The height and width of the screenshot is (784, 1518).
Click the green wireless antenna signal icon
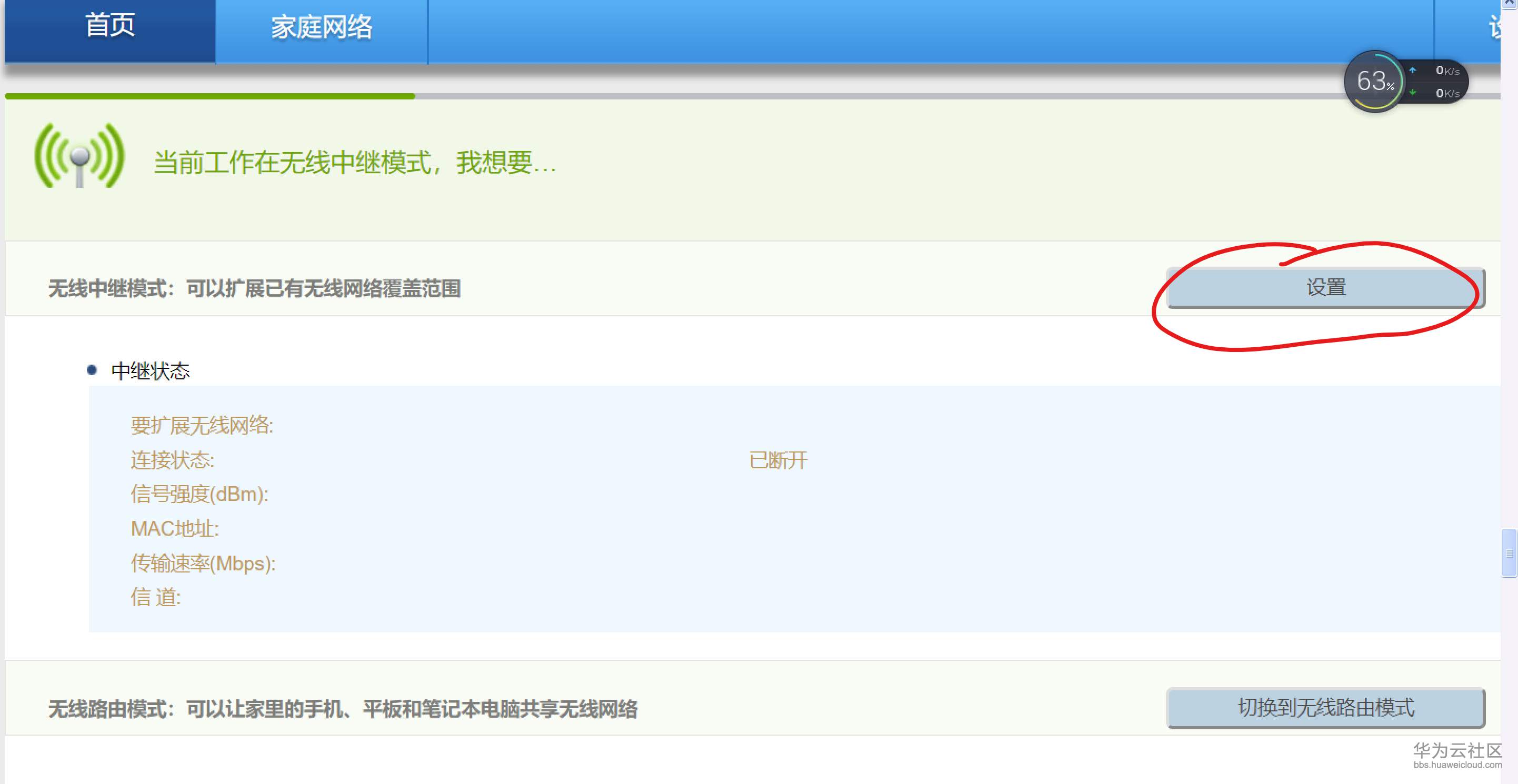[79, 156]
